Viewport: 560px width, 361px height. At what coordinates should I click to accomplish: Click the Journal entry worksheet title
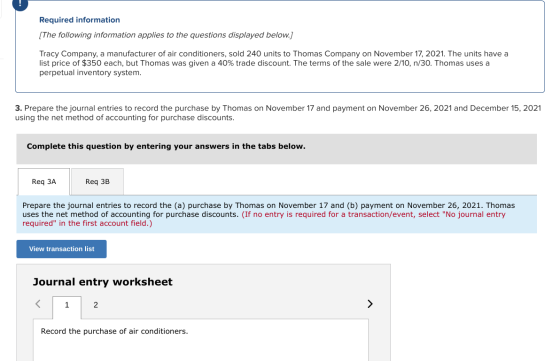[x=102, y=282]
